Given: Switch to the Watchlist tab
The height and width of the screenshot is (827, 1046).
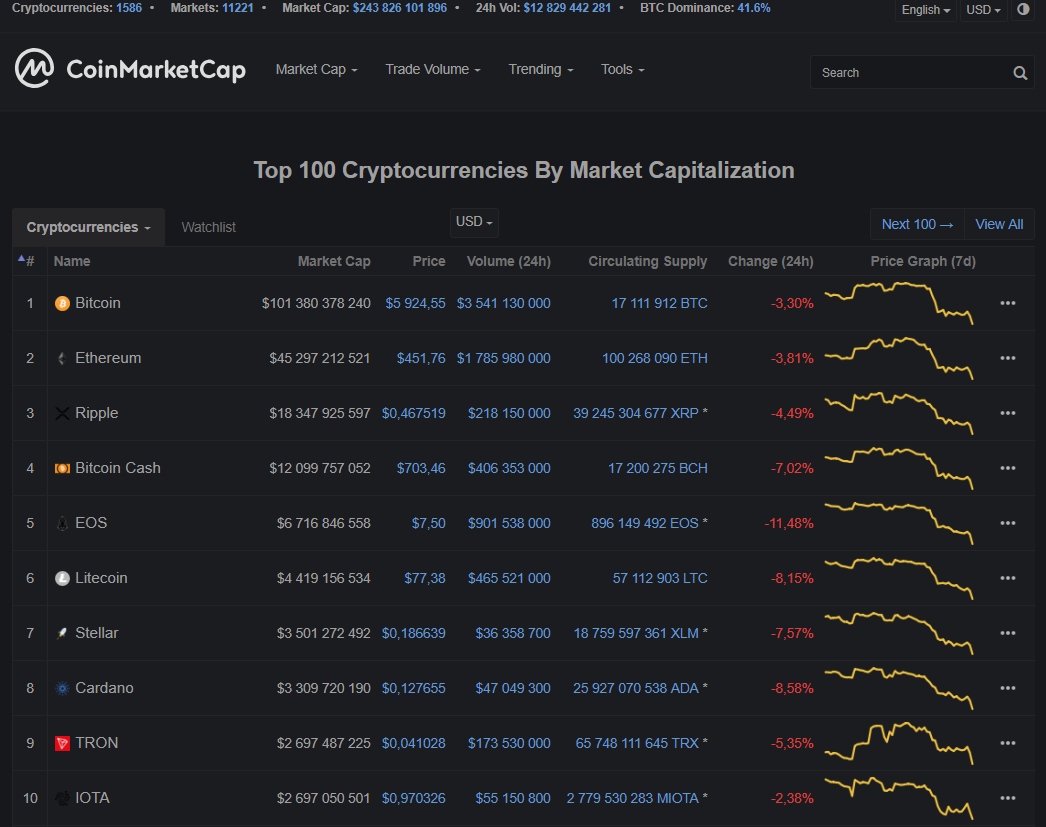Looking at the screenshot, I should 208,227.
